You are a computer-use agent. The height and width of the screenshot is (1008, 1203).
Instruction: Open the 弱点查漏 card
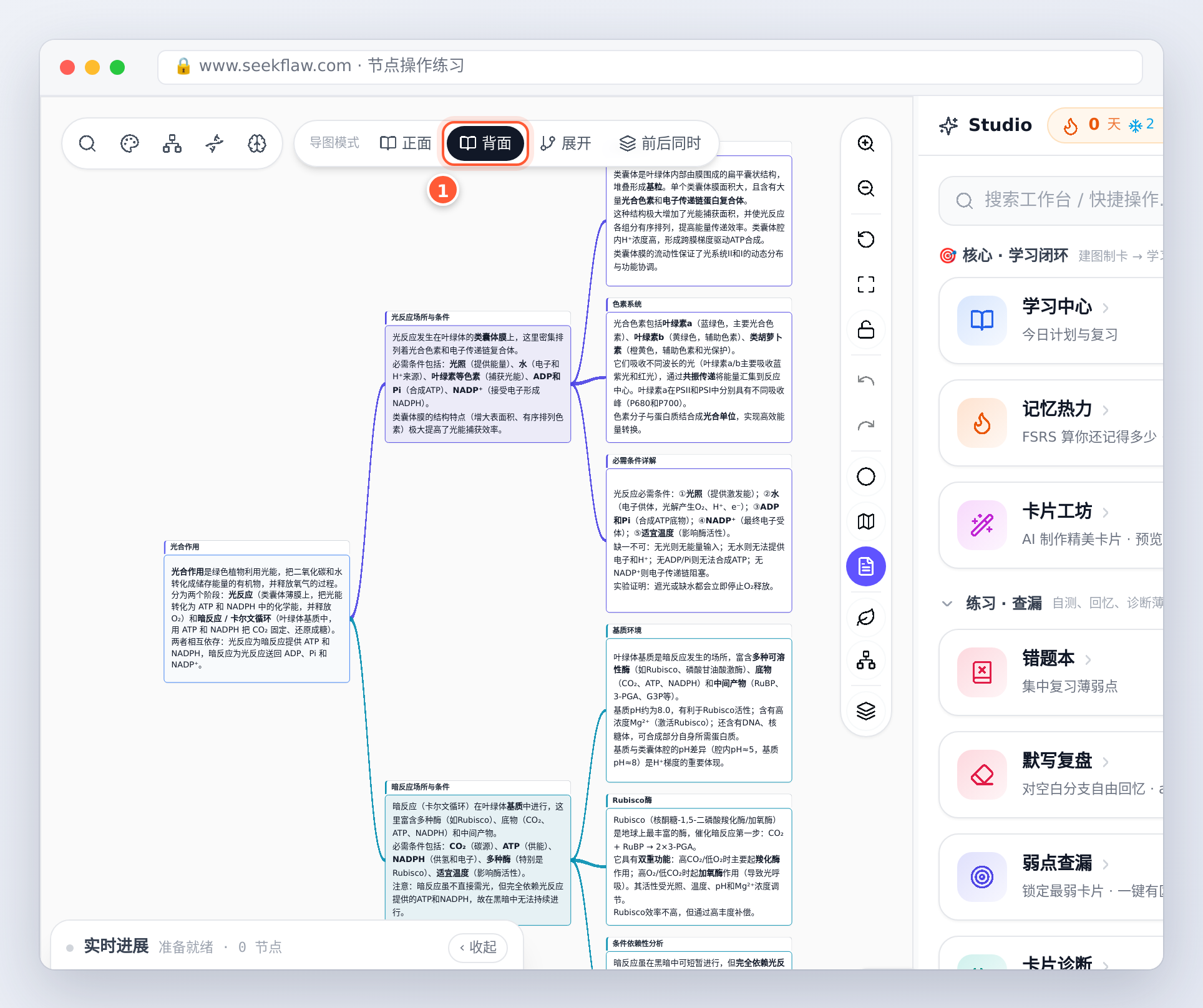[x=1051, y=877]
